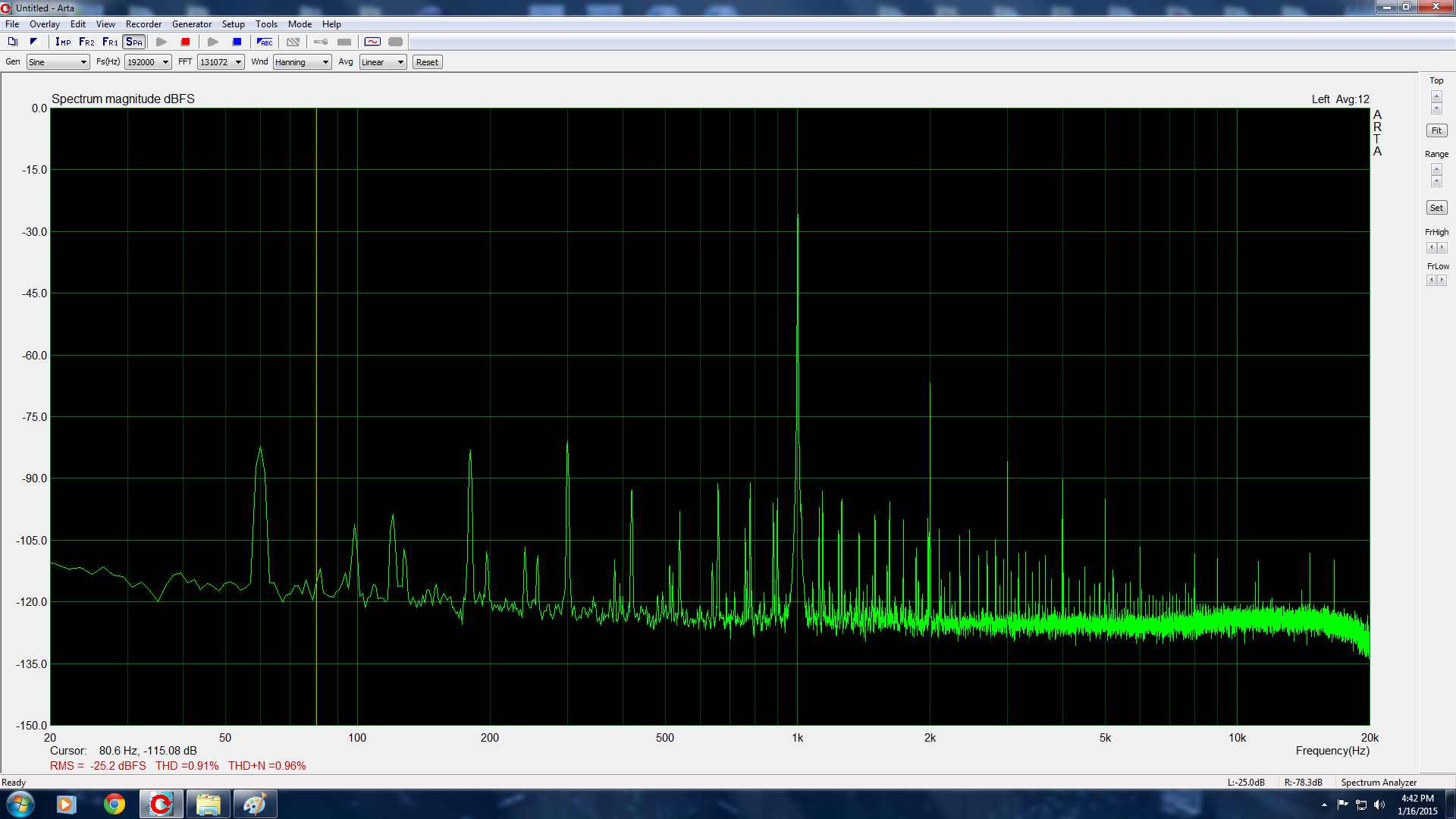Click the volume speaker tray icon
Screen dimensions: 1456x819
(1379, 805)
